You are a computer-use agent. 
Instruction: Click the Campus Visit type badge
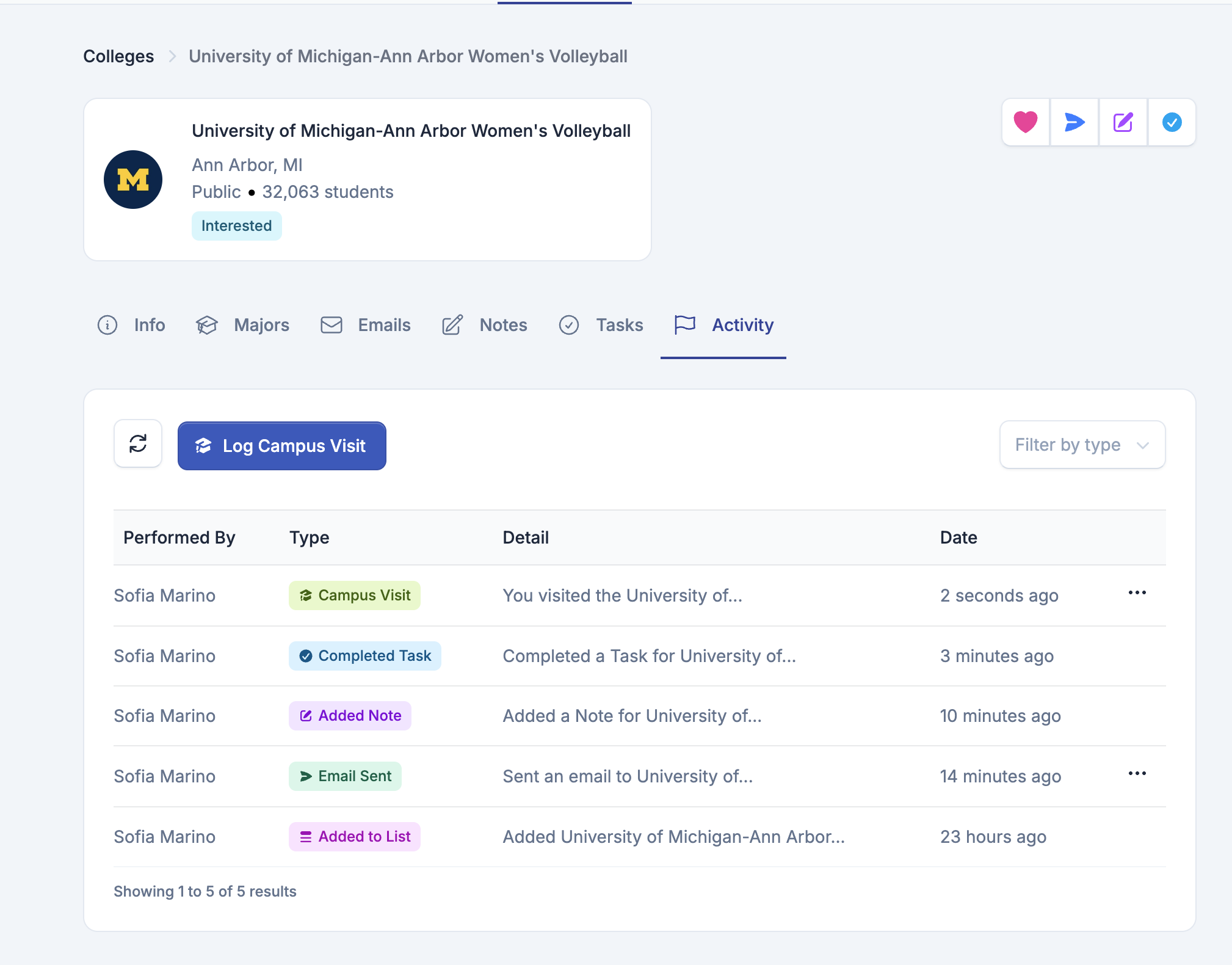pyautogui.click(x=355, y=595)
